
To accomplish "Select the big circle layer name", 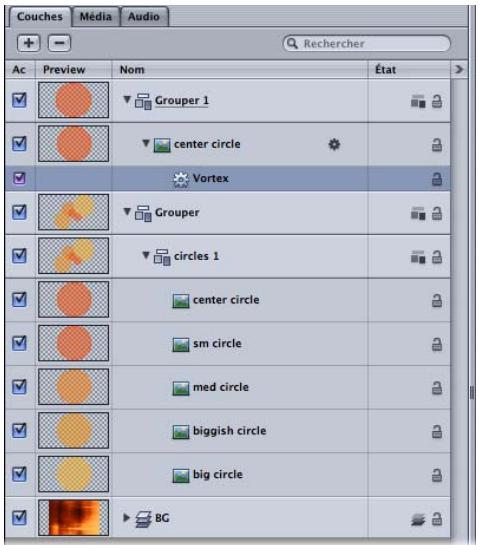I will pos(218,475).
